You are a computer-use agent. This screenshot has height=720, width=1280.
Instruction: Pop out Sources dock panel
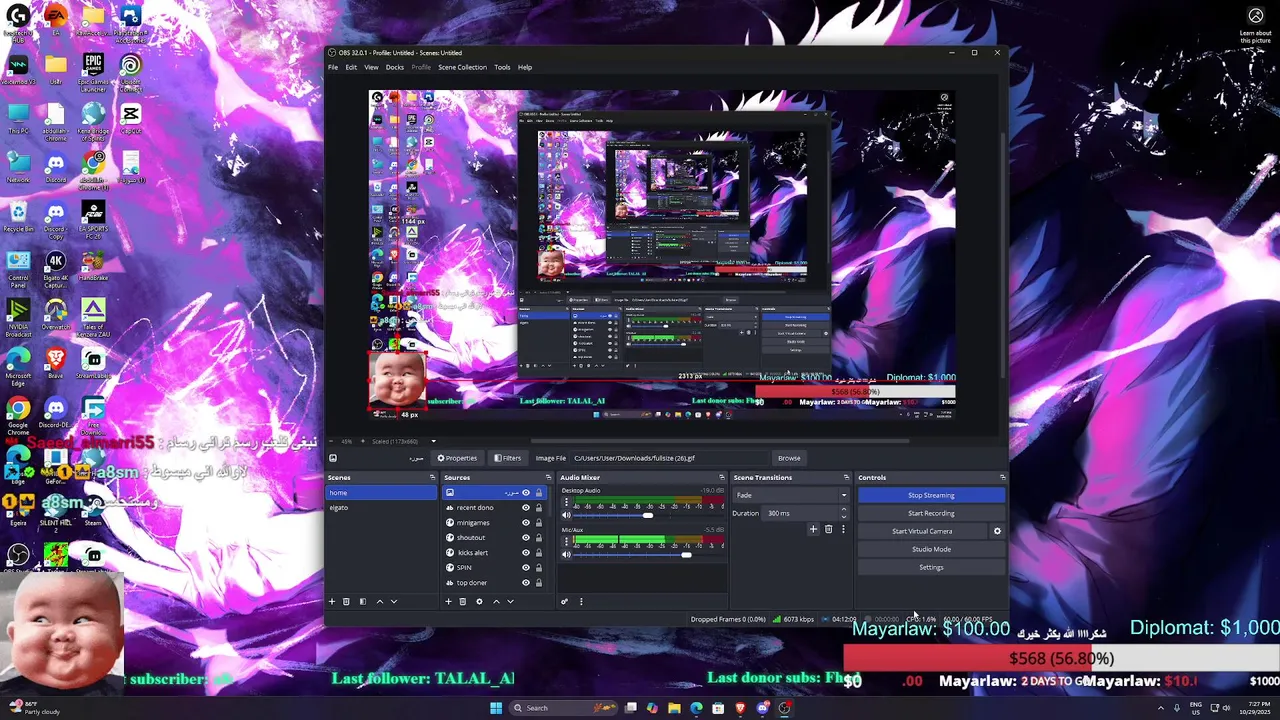(547, 477)
